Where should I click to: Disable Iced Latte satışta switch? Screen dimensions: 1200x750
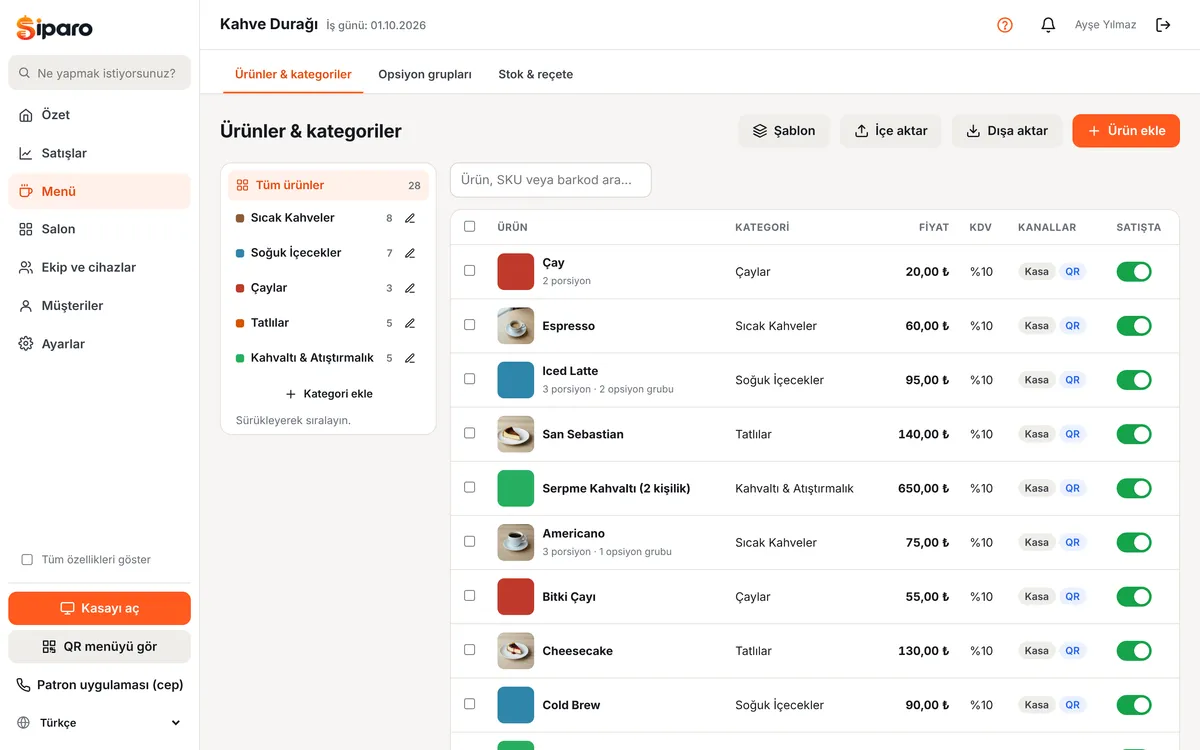pyautogui.click(x=1134, y=380)
